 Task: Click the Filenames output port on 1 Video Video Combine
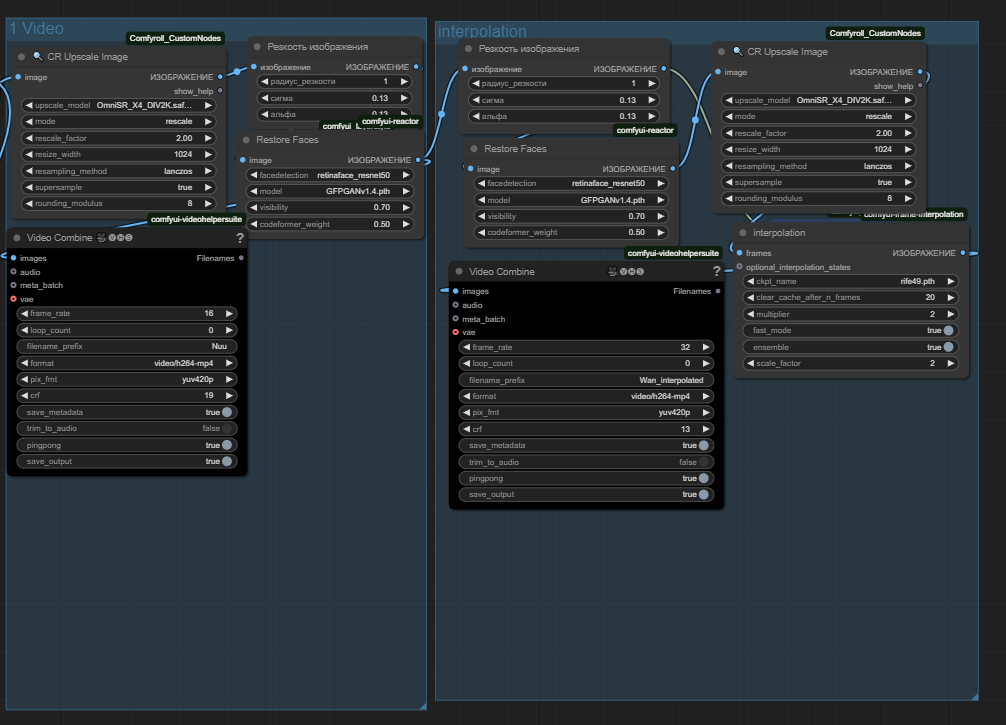click(241, 258)
